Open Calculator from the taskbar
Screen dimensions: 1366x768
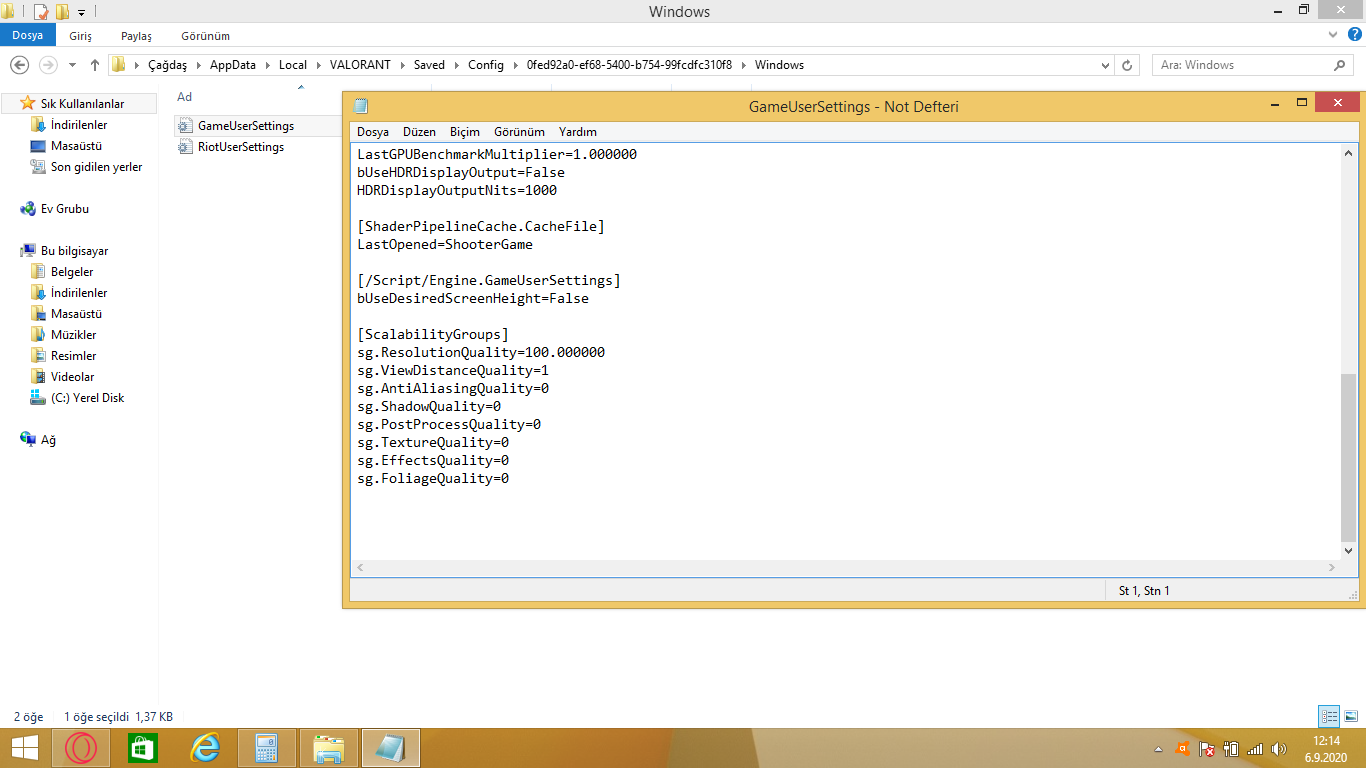click(267, 748)
